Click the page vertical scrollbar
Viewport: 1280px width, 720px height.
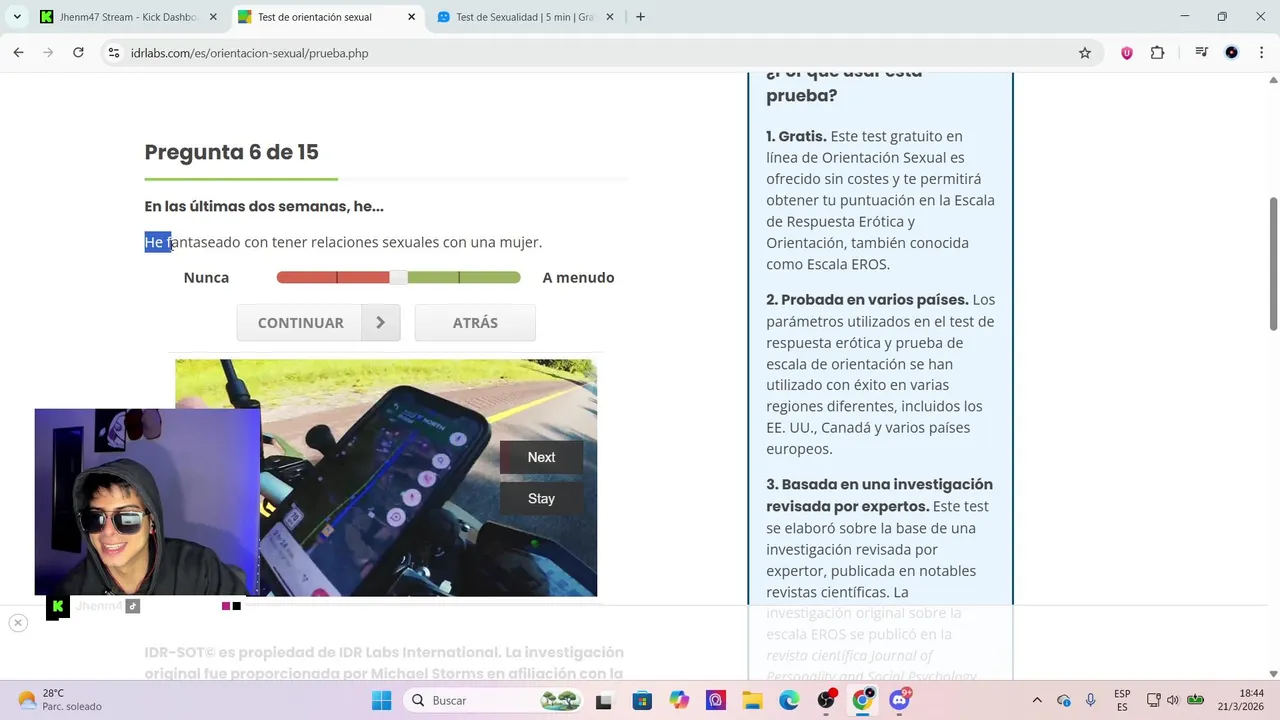point(1273,263)
